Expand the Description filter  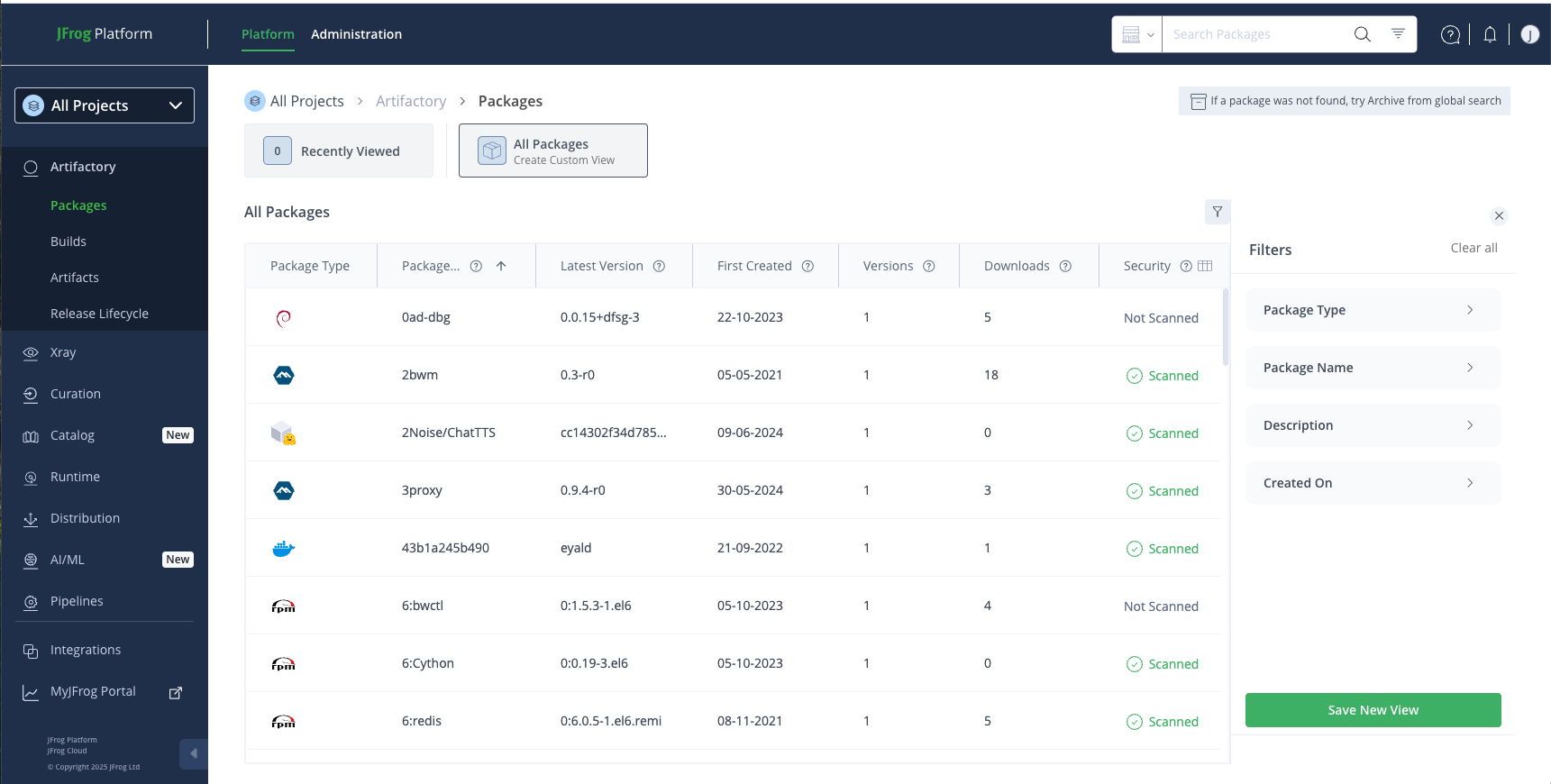(x=1373, y=425)
